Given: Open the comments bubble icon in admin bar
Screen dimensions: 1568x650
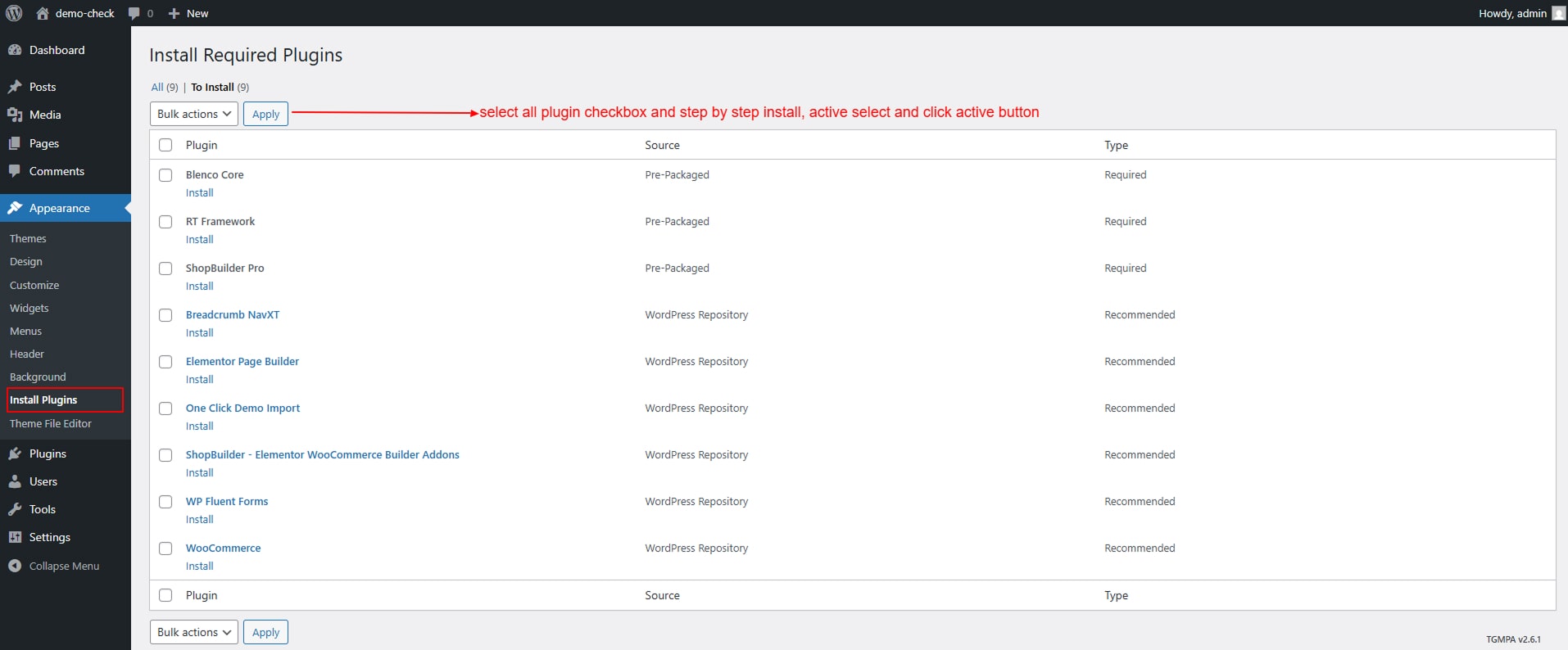Looking at the screenshot, I should coord(134,13).
